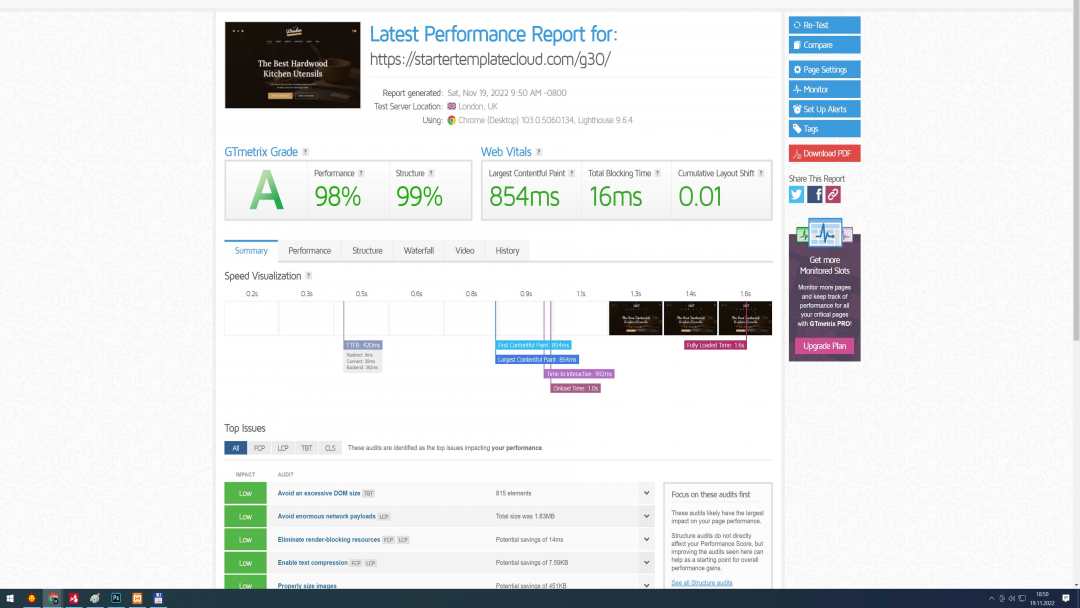Screen dimensions: 1080x608
Task: Click the question mark next to Web Vitals
Action: 539,152
